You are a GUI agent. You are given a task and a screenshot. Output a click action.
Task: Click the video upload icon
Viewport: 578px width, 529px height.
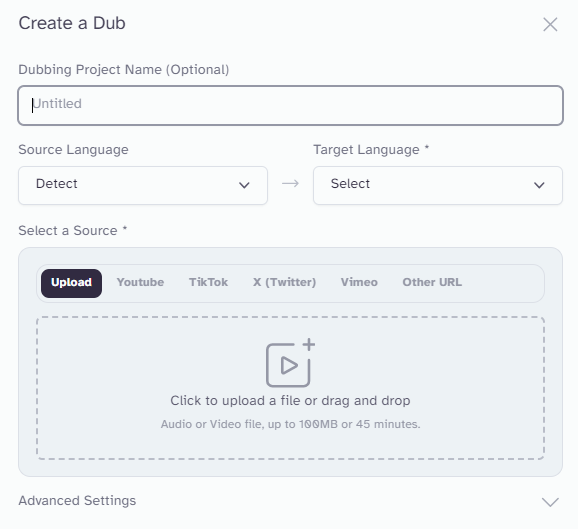pyautogui.click(x=290, y=363)
